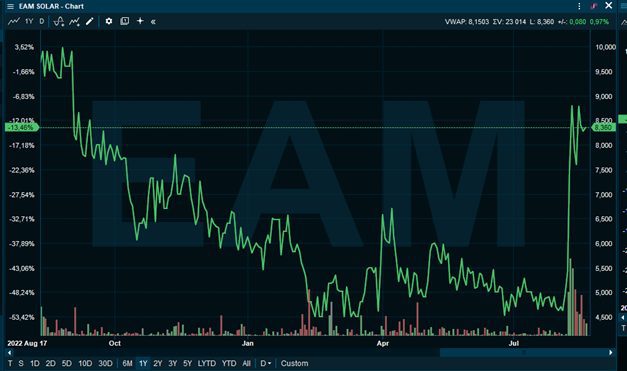
Task: Switch to the 30D range
Action: pyautogui.click(x=105, y=363)
